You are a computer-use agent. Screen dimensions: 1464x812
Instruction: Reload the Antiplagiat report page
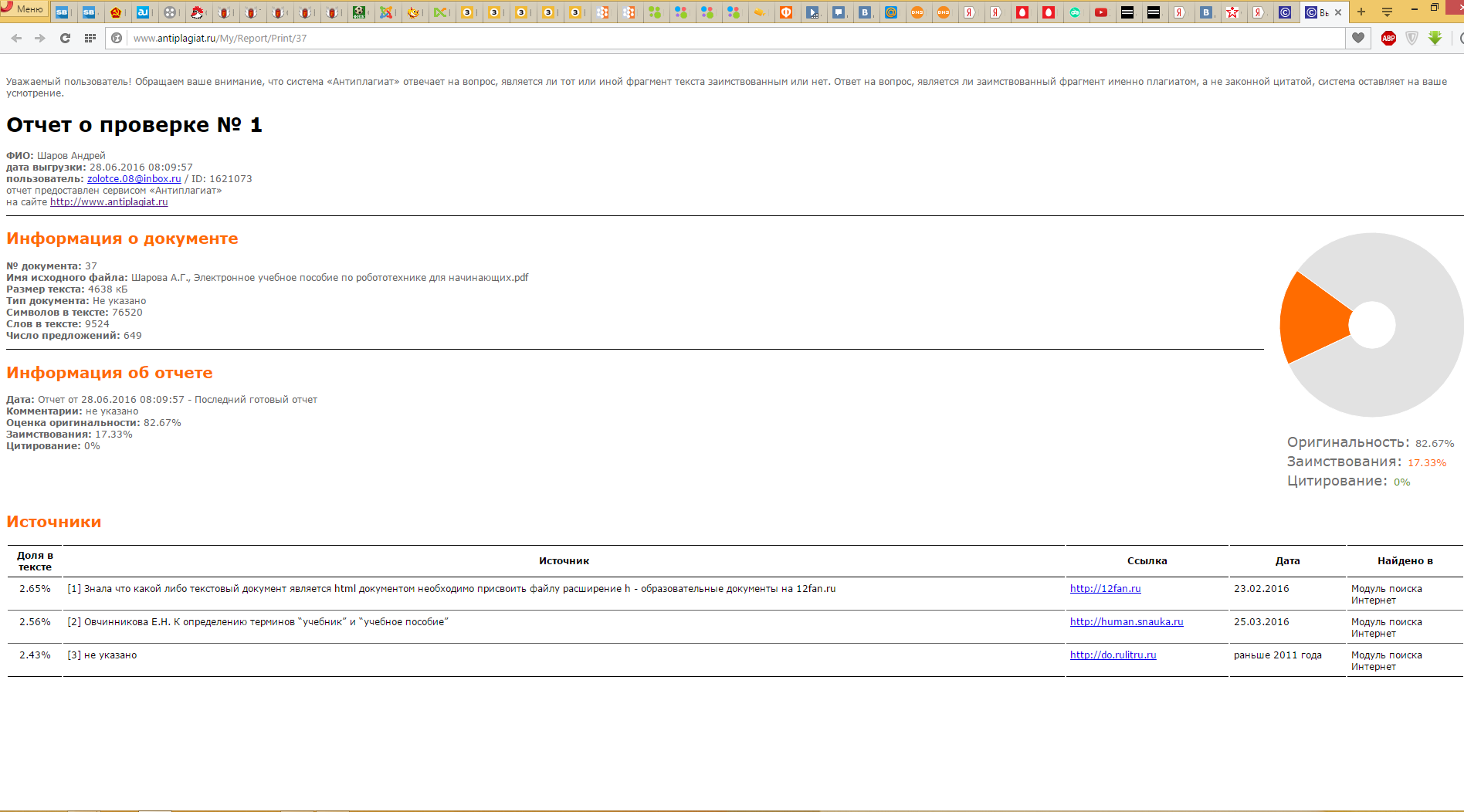point(65,38)
